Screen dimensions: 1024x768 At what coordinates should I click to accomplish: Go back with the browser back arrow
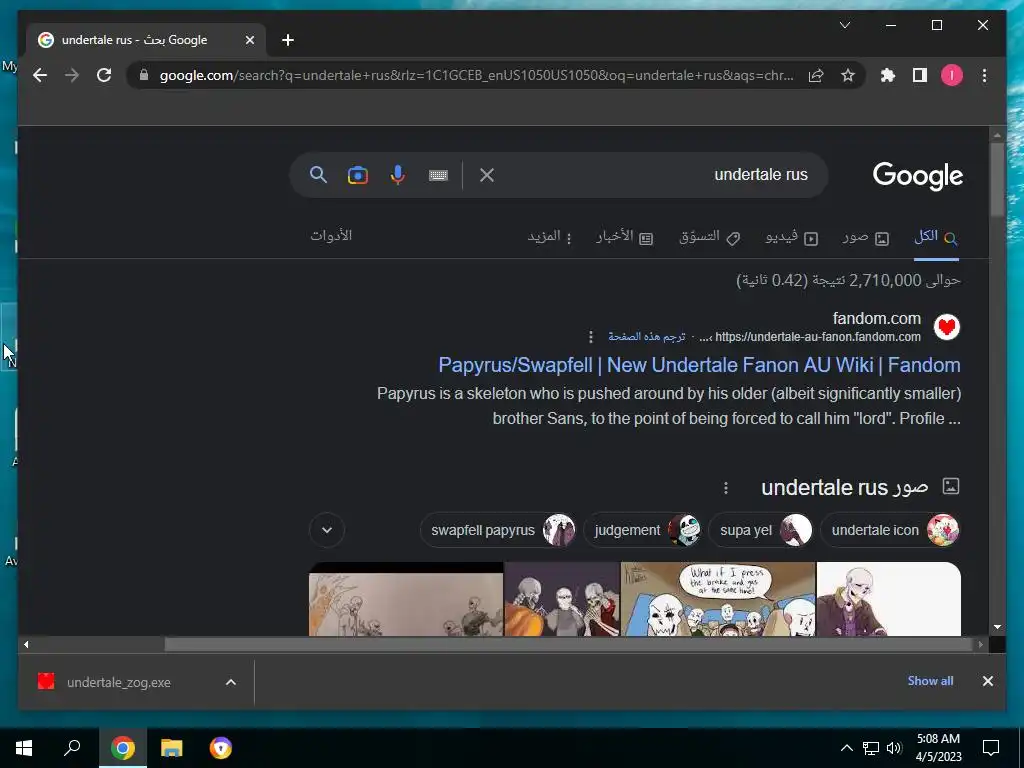[x=40, y=76]
